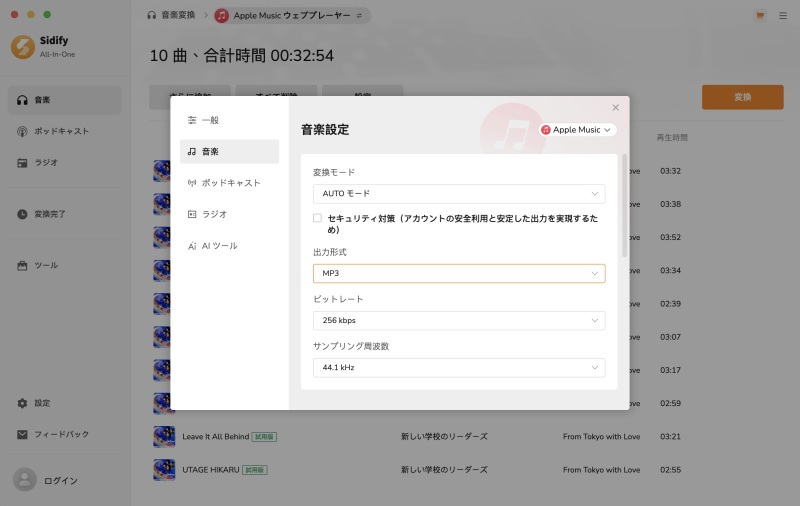
Task: Click the user avatar icon
Action: [24, 479]
